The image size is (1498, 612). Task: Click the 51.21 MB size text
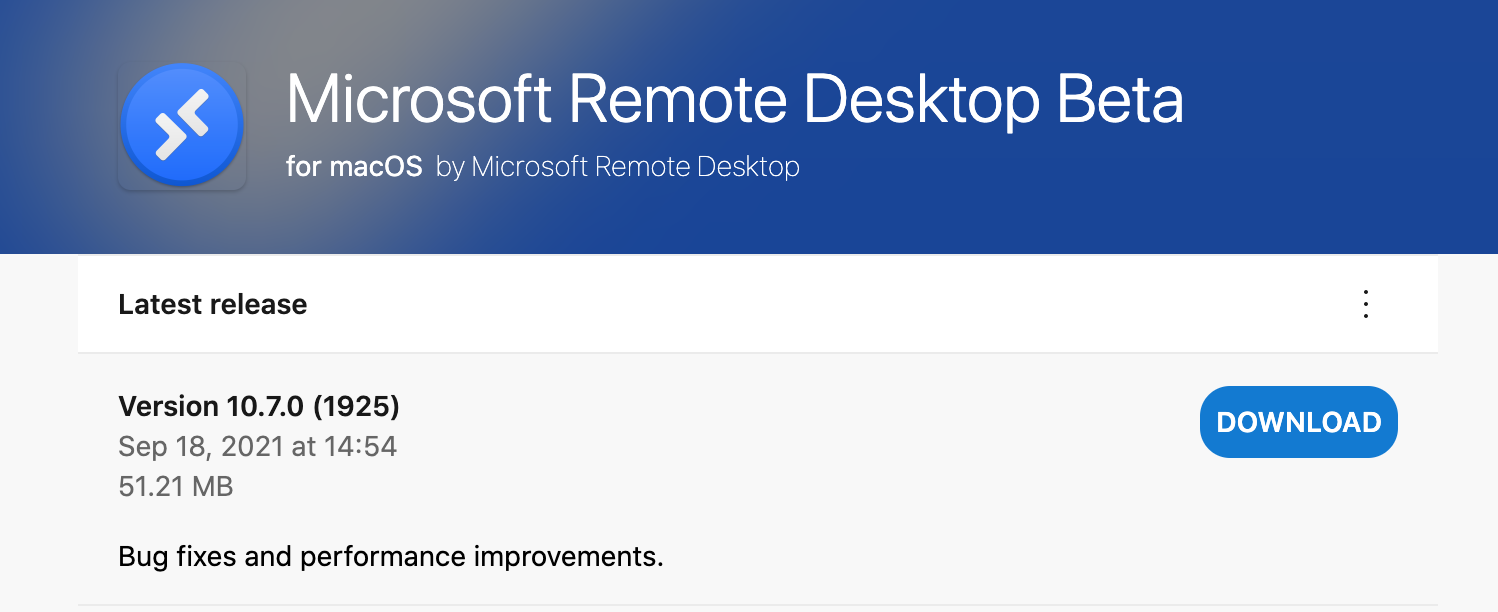[x=176, y=486]
